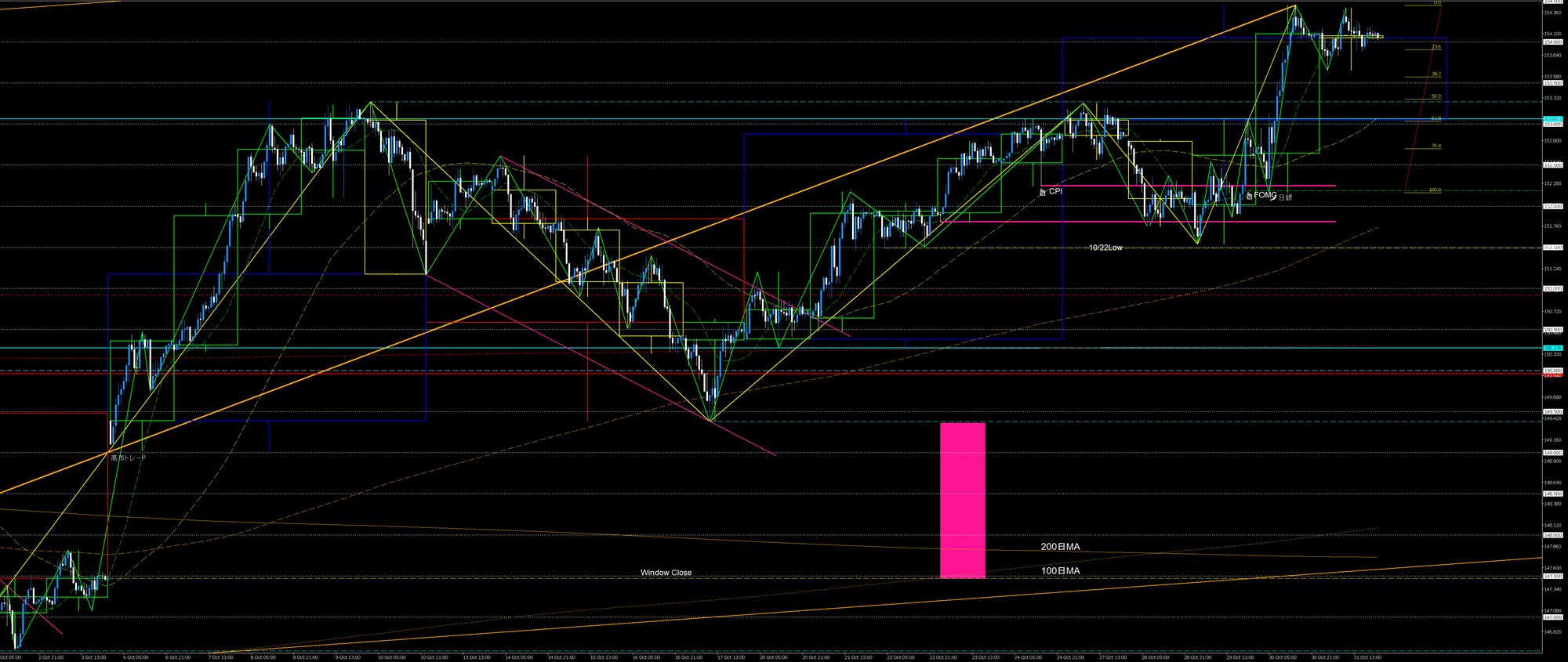The width and height of the screenshot is (1568, 662).
Task: Click the FOMC event marker icon
Action: (1250, 194)
